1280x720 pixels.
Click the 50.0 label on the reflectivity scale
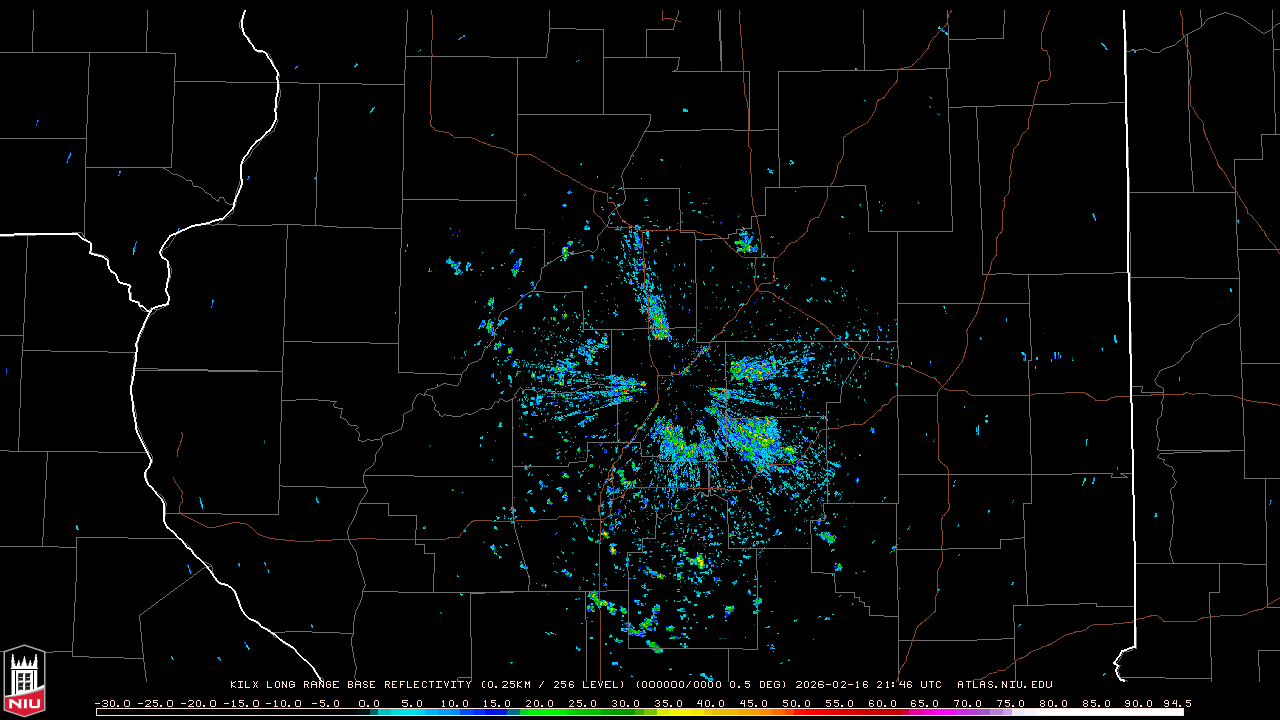point(797,703)
